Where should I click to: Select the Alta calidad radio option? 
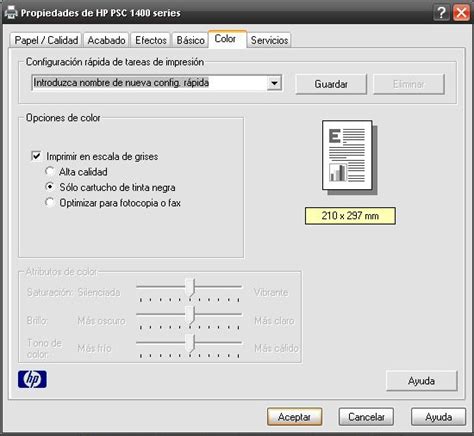click(x=50, y=171)
